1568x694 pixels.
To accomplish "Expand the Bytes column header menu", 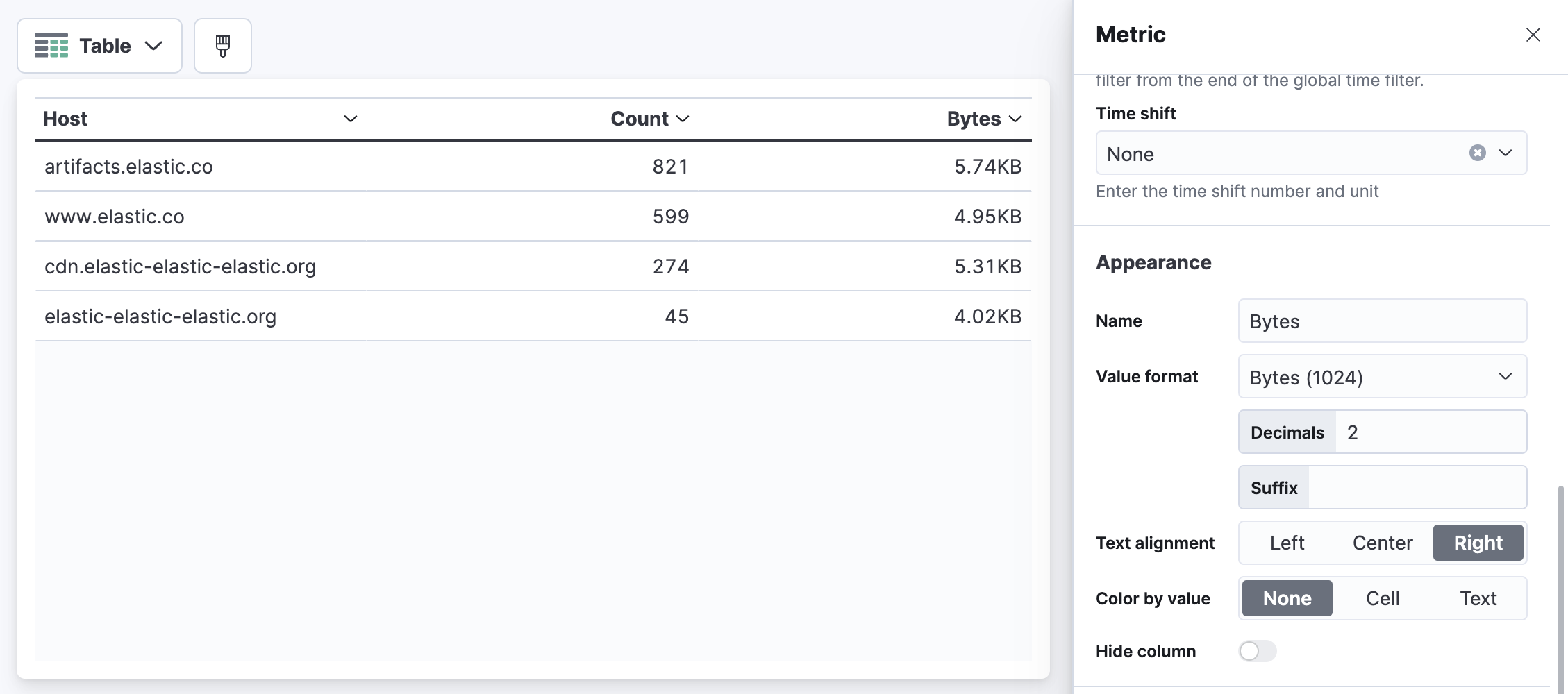I will point(1015,119).
